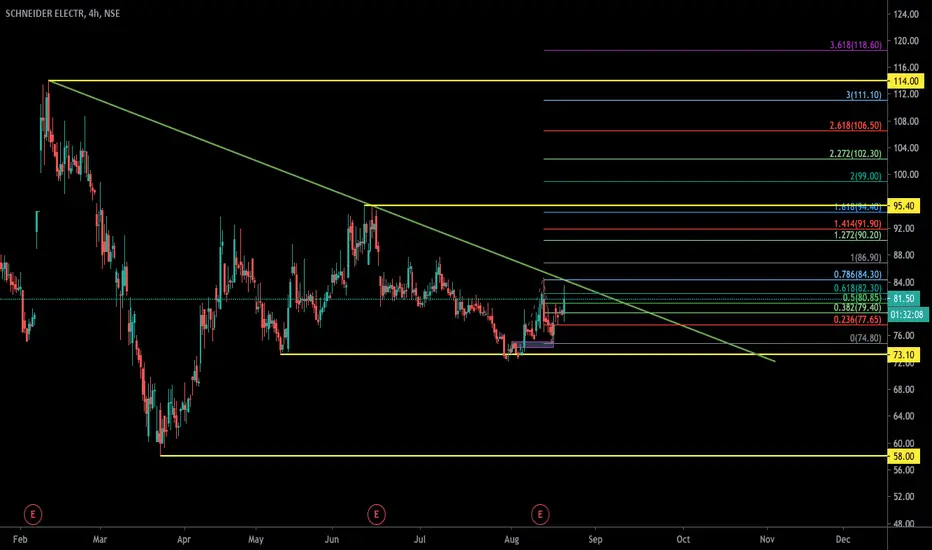This screenshot has height=550, width=932.
Task: Click the 120.00 price axis label
Action: tap(905, 40)
